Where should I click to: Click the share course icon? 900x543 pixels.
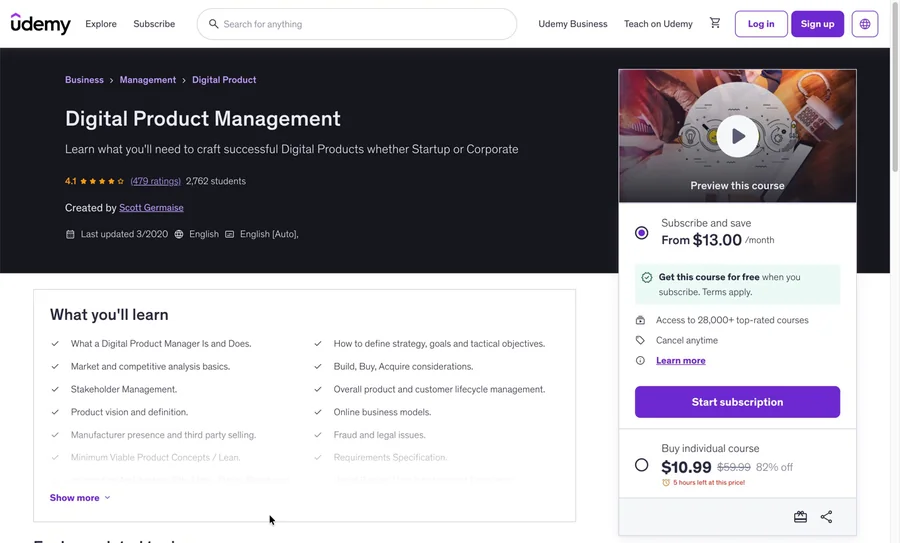tap(826, 517)
